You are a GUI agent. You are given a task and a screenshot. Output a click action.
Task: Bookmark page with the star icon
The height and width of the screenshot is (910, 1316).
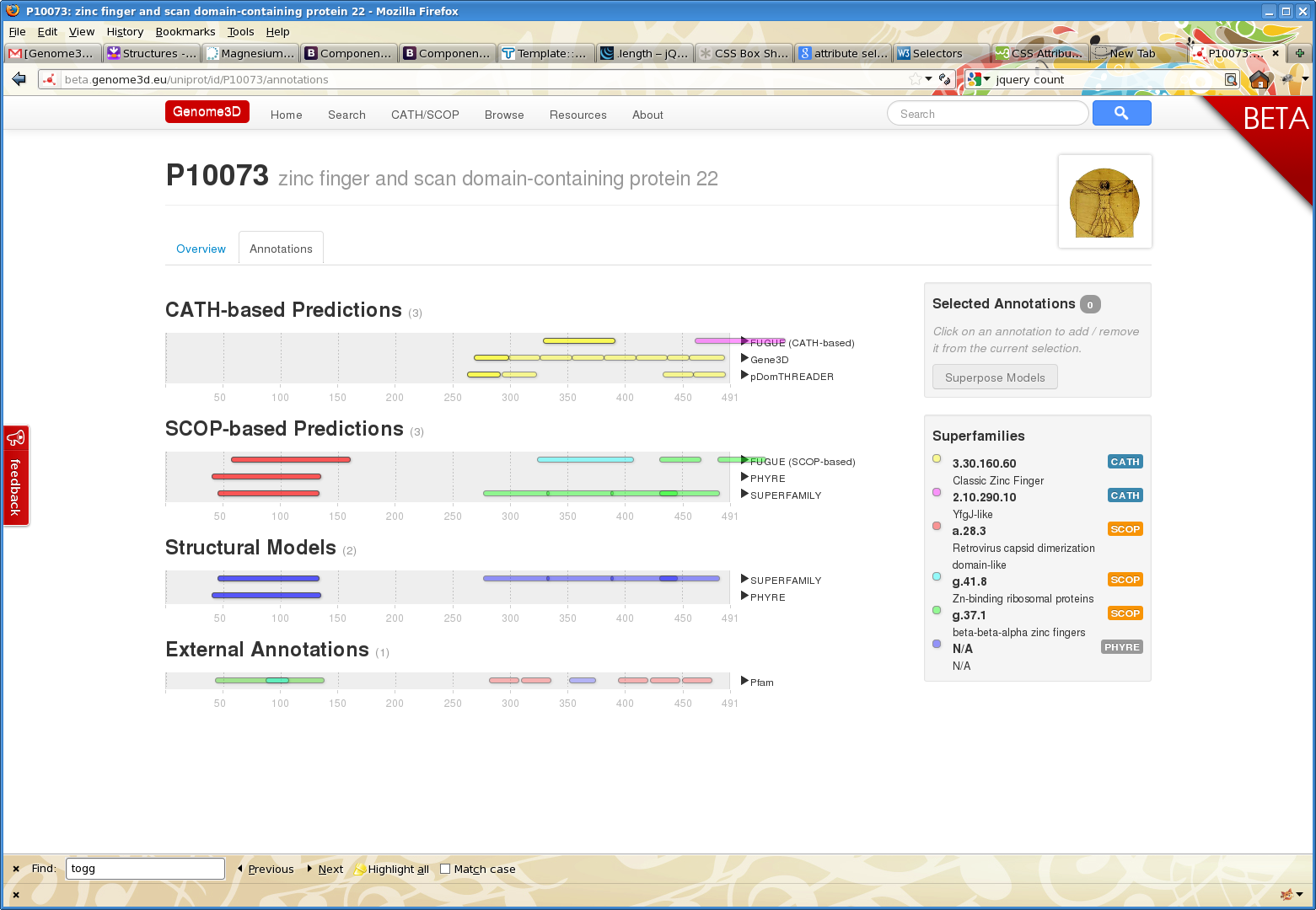(915, 79)
